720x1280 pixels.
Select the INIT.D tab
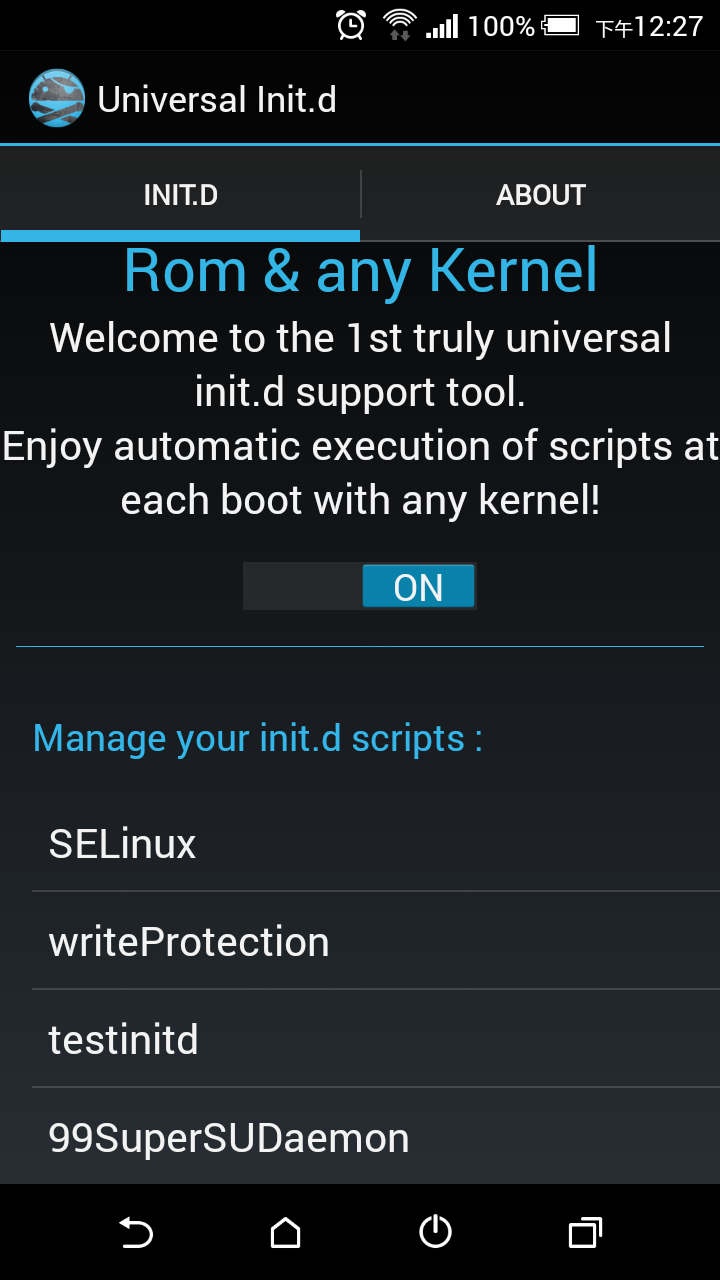180,195
